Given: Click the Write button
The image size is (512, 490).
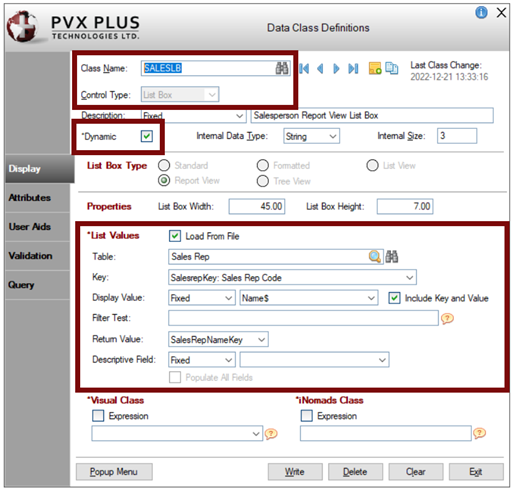Looking at the screenshot, I should (x=295, y=472).
